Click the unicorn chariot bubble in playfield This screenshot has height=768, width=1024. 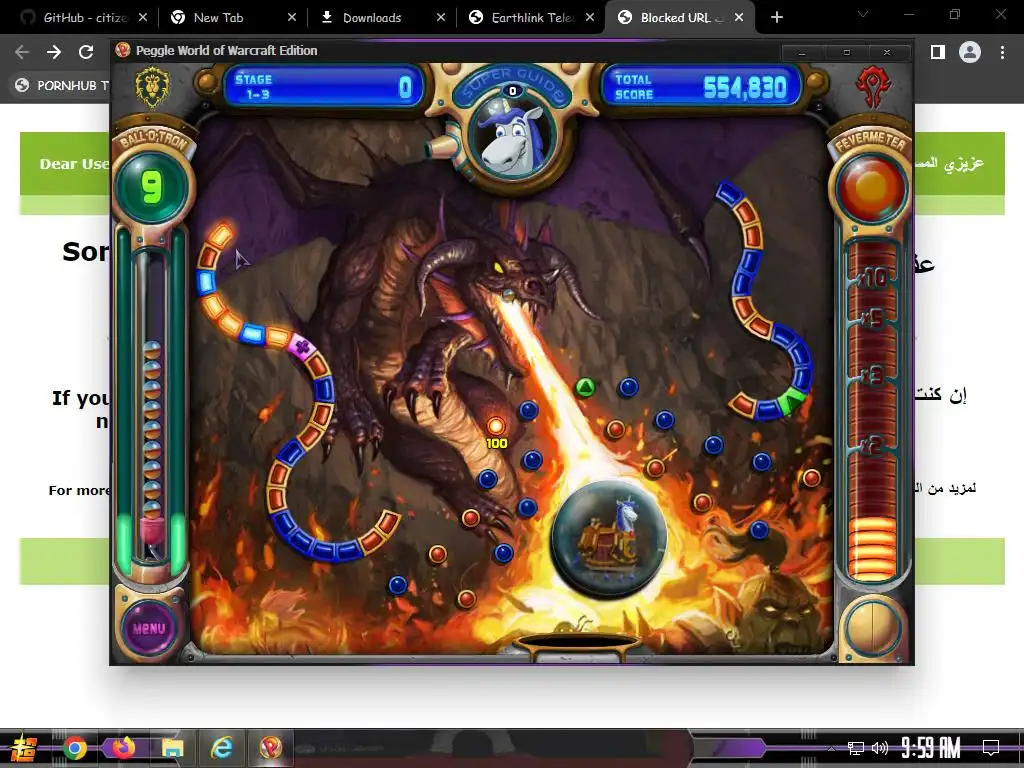(608, 537)
